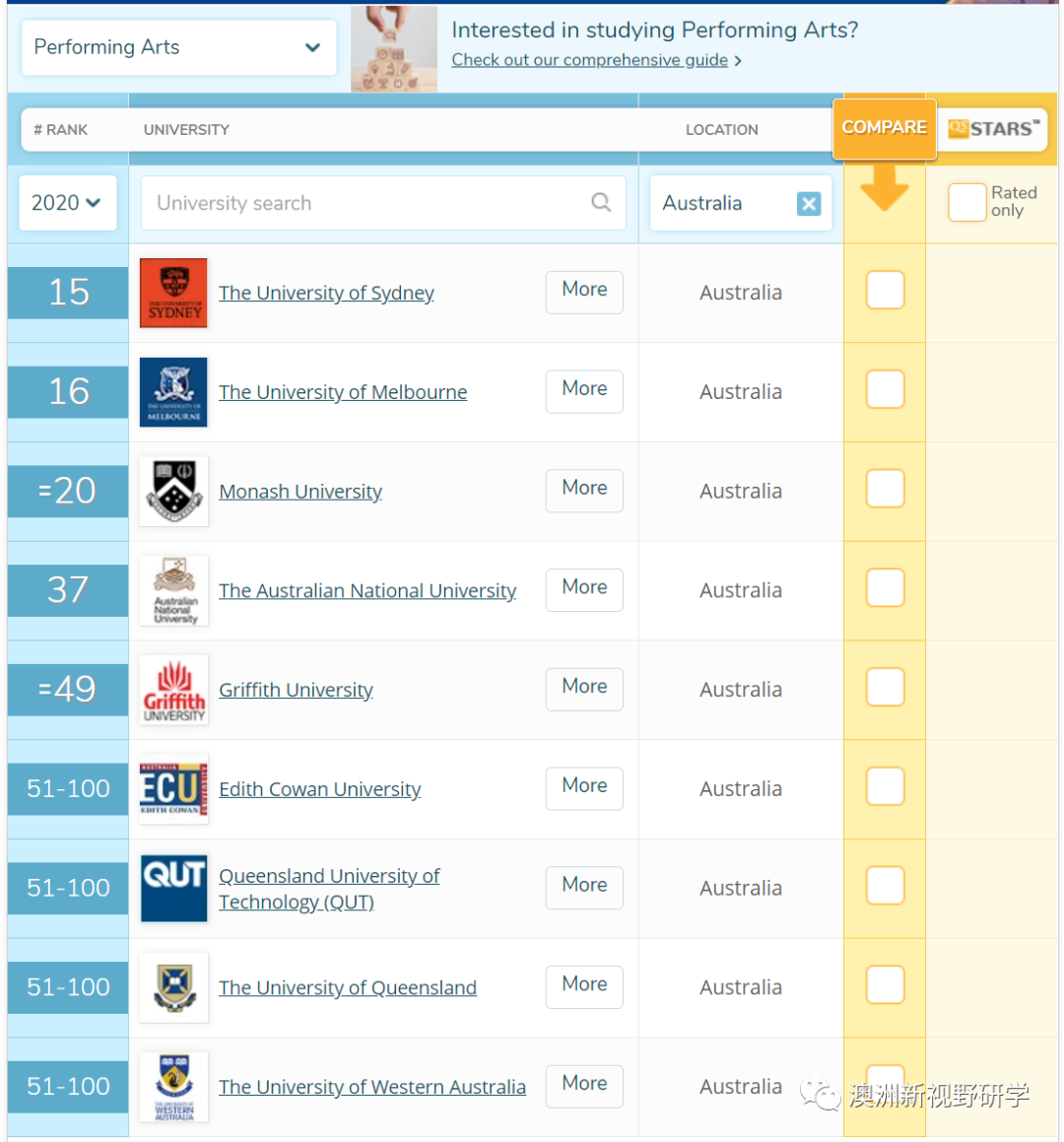Open The University of Sydney logo
The width and height of the screenshot is (1064, 1142).
(x=173, y=293)
